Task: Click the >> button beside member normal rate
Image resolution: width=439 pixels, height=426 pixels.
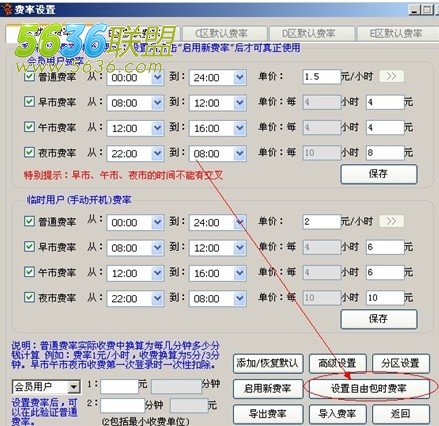Action: coord(391,76)
